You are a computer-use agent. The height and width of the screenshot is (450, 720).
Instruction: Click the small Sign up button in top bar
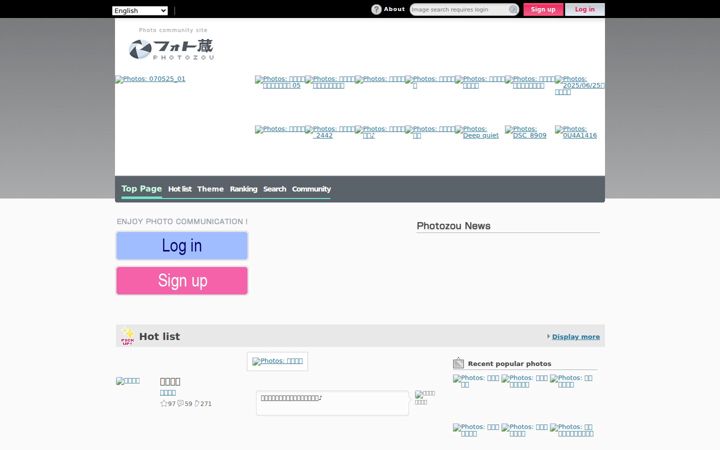[543, 9]
